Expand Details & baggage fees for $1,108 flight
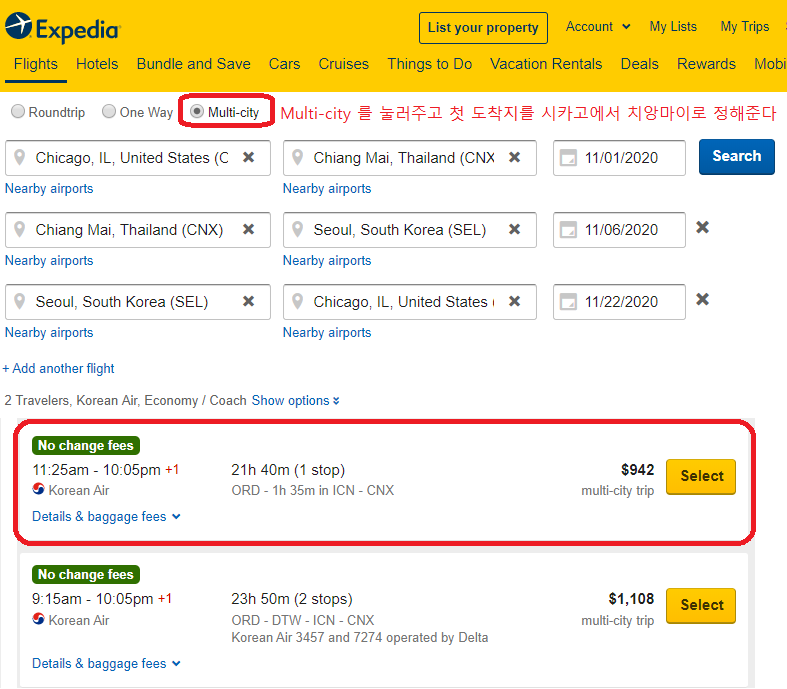The height and width of the screenshot is (689, 787). pyautogui.click(x=106, y=663)
